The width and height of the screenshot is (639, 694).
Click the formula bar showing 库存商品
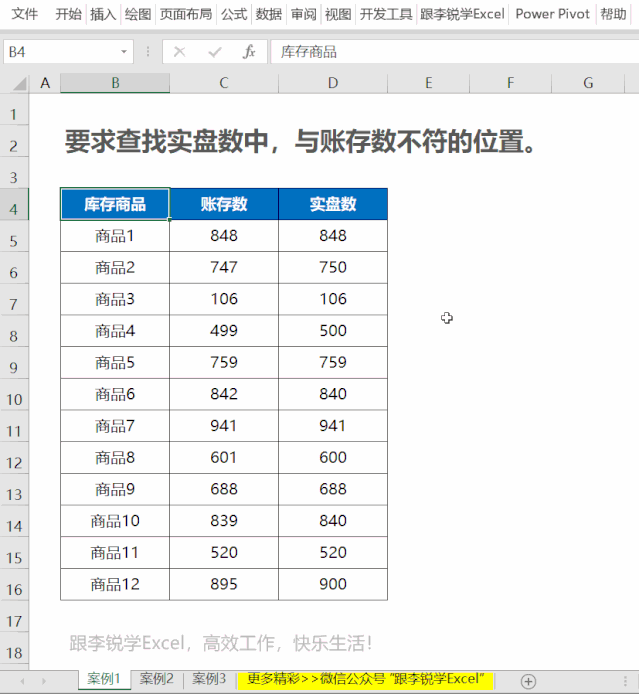click(x=456, y=52)
